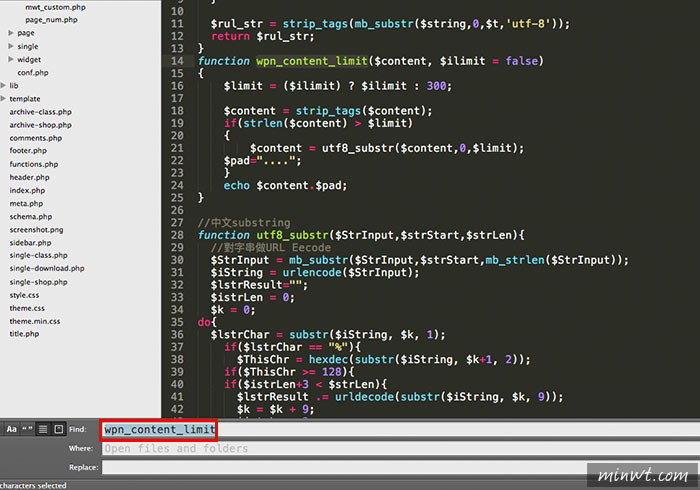Click line number 28 in gutter
Screen dimensions: 700x490
(x=177, y=235)
